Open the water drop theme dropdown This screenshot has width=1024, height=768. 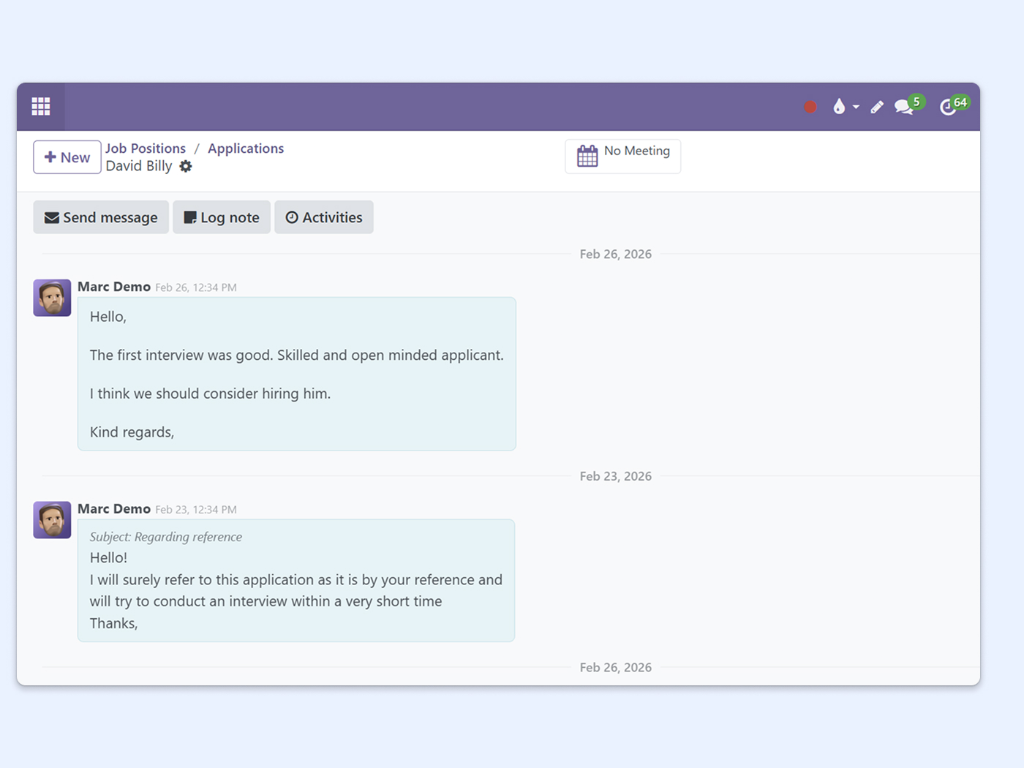844,107
